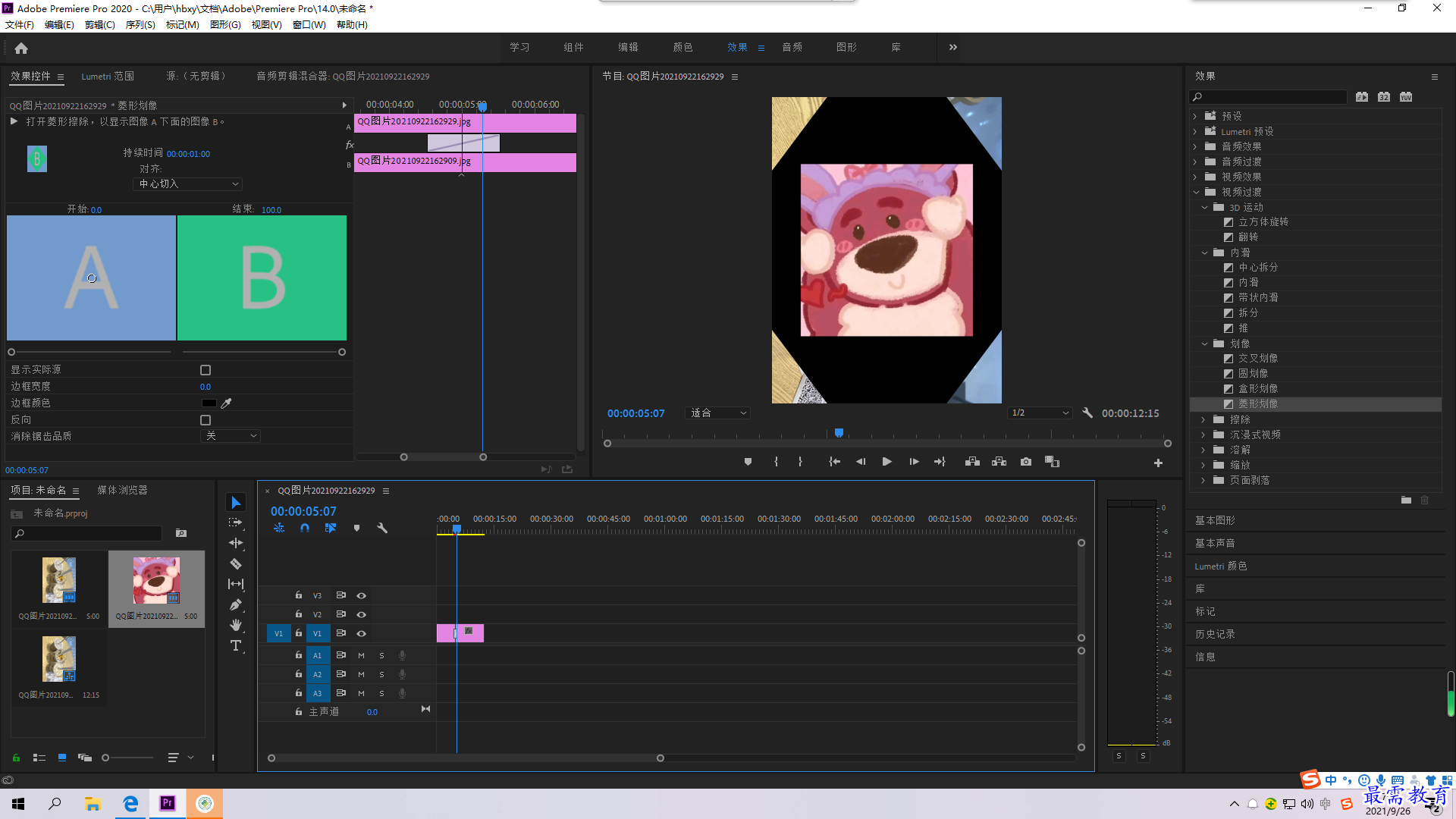Screen dimensions: 1456x819
Task: Toggle timeline Snap magnet icon
Action: coord(304,529)
